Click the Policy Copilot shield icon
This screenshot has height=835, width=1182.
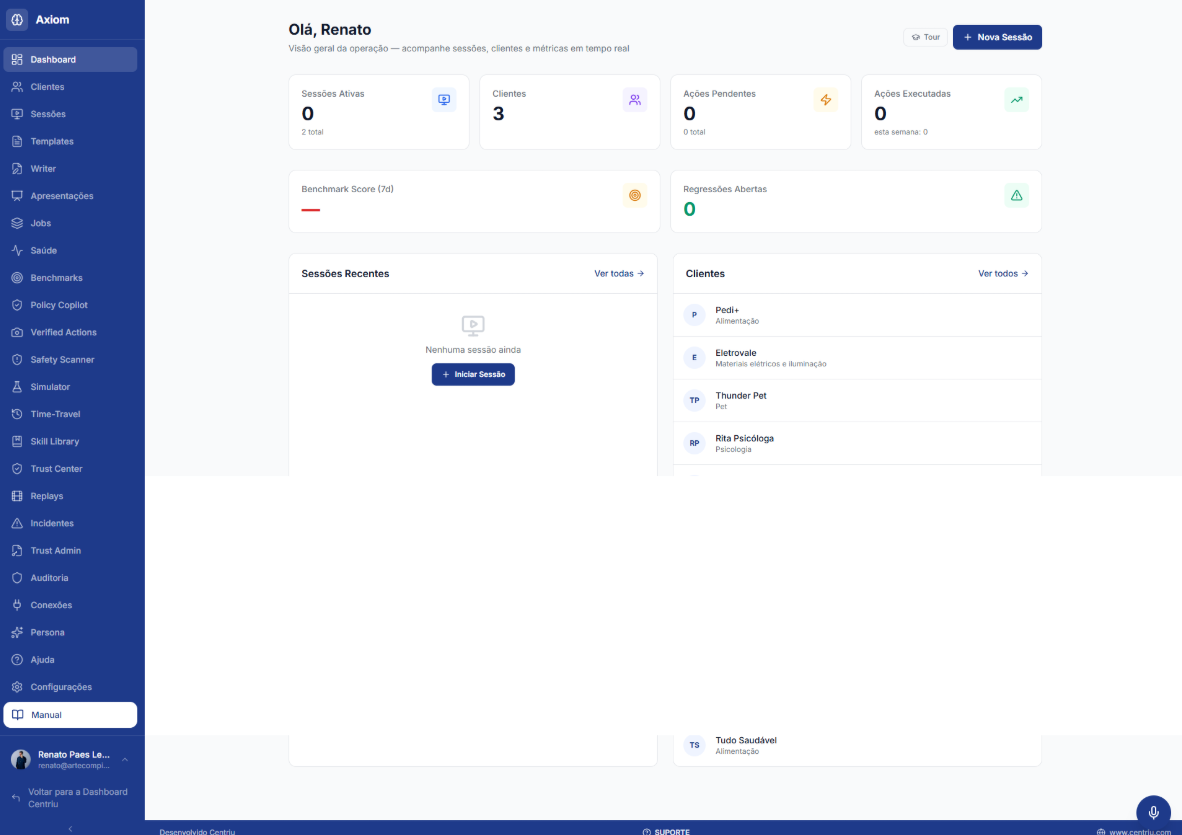click(17, 305)
